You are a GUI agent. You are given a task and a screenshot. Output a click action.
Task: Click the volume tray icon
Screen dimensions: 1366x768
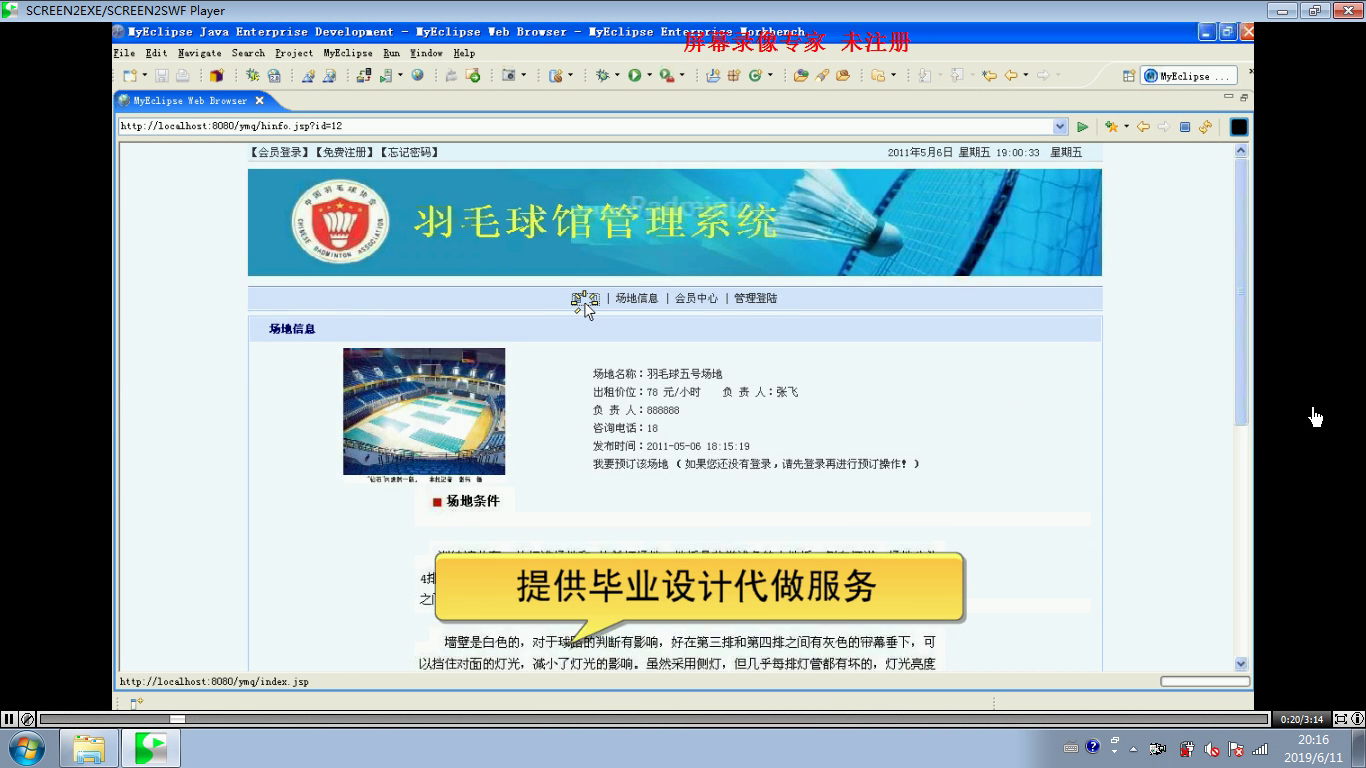tap(1212, 749)
